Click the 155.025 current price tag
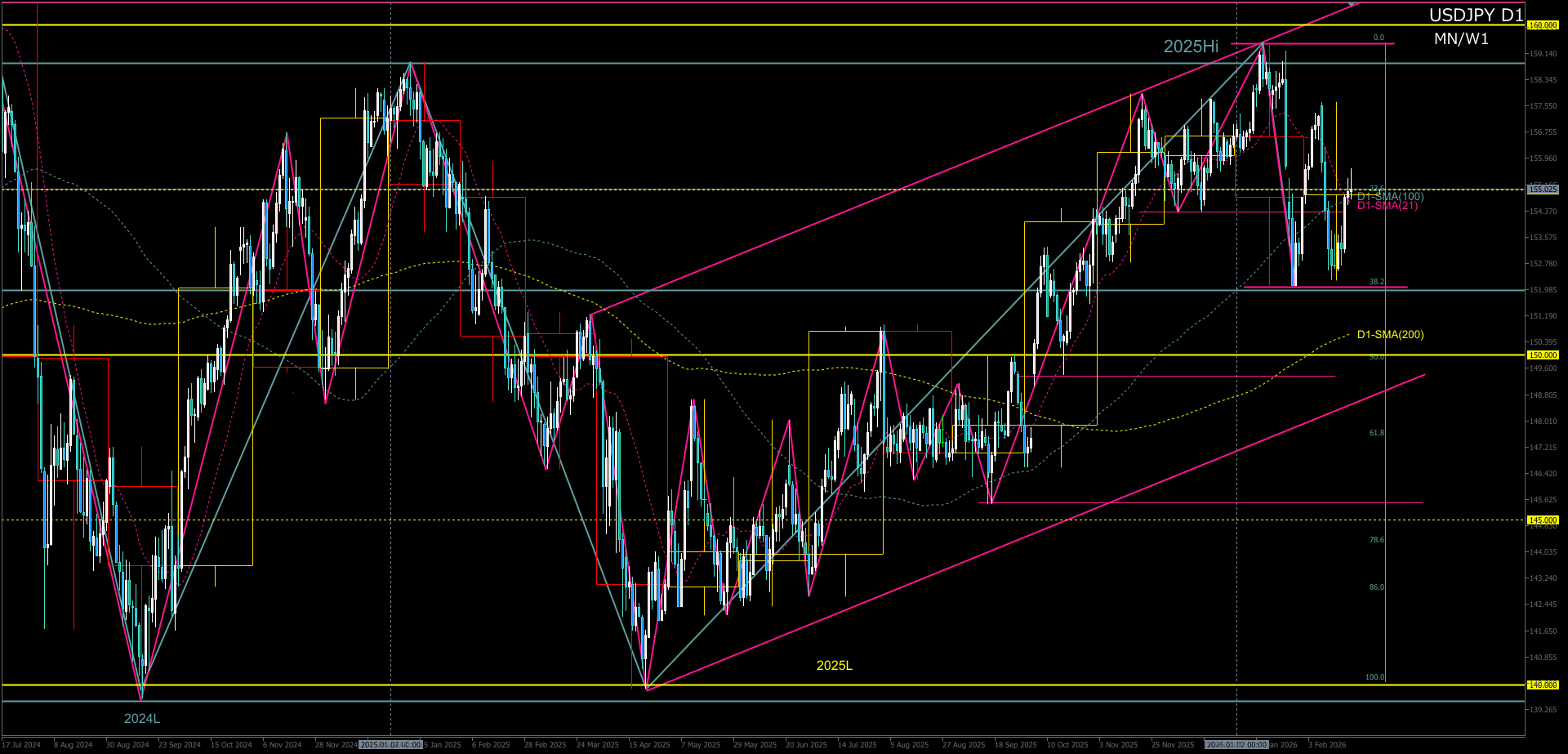Viewport: 1568px width, 754px height. point(1543,190)
